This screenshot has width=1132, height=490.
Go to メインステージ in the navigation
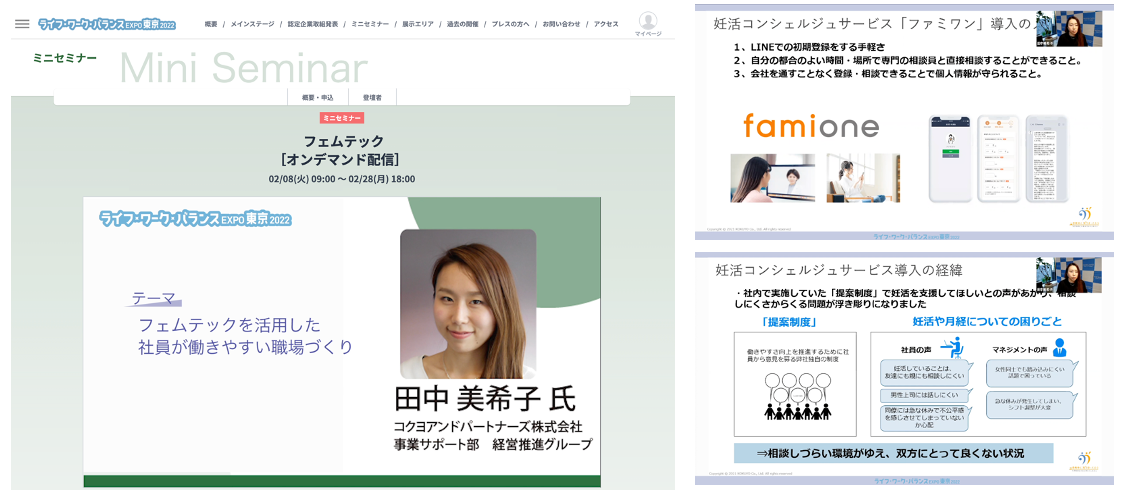(252, 24)
